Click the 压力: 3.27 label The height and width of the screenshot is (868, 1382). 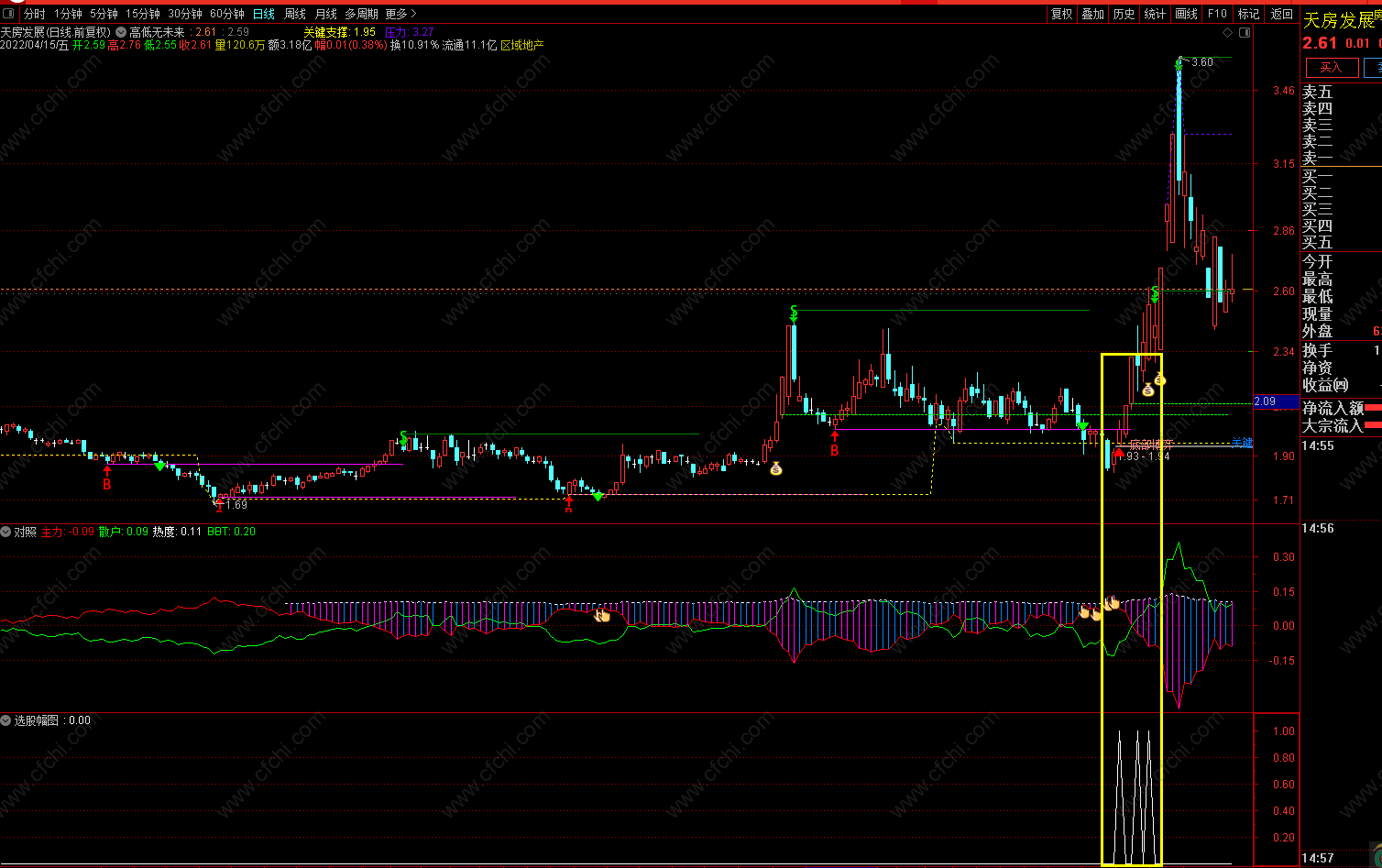coord(409,32)
